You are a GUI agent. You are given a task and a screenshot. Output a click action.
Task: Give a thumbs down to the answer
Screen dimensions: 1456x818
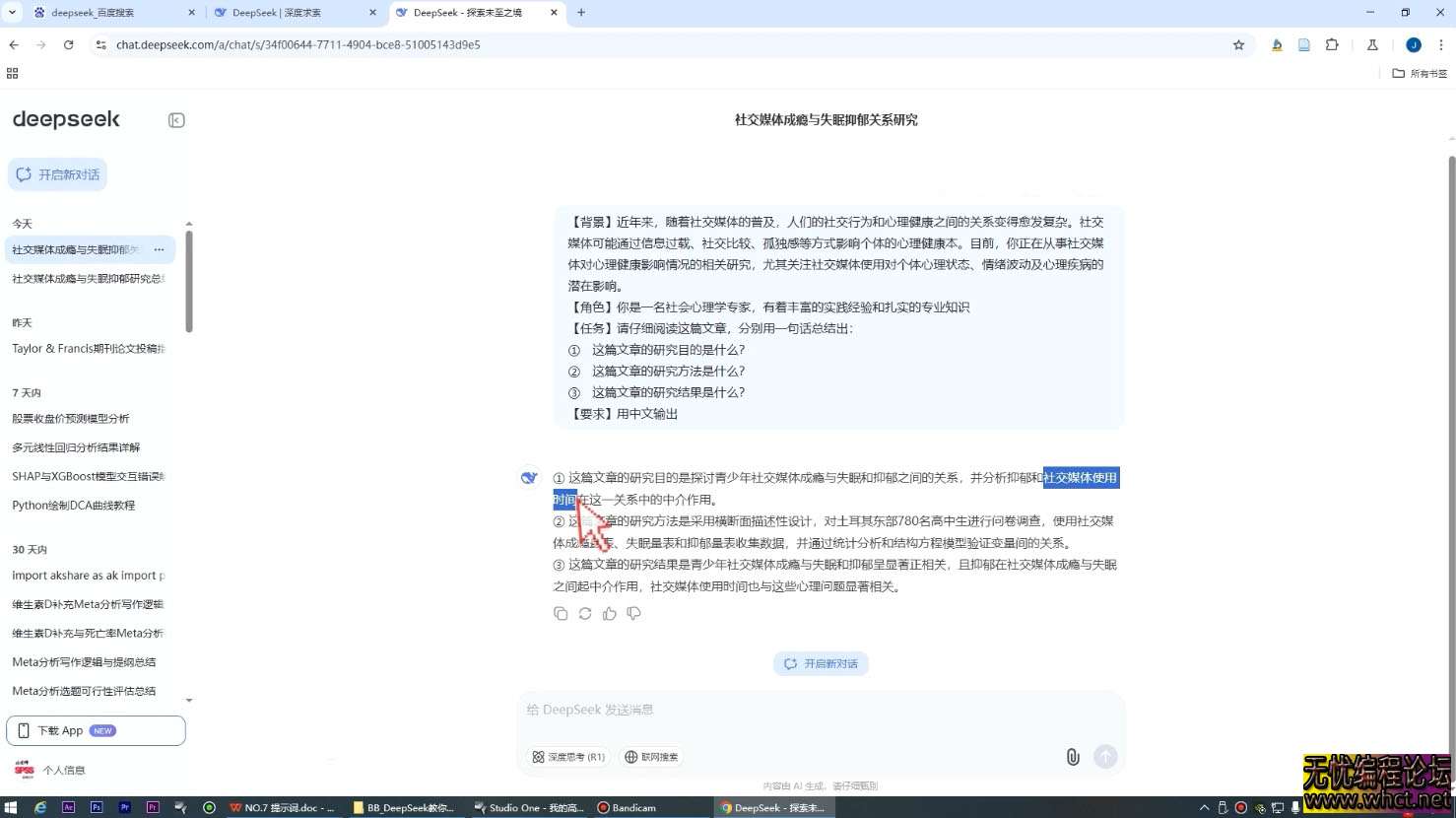[633, 613]
